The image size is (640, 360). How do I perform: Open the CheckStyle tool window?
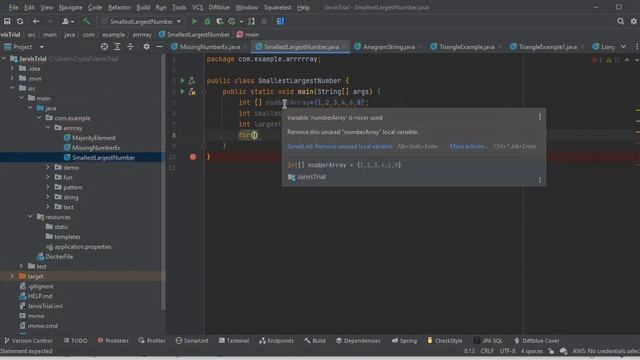click(445, 340)
